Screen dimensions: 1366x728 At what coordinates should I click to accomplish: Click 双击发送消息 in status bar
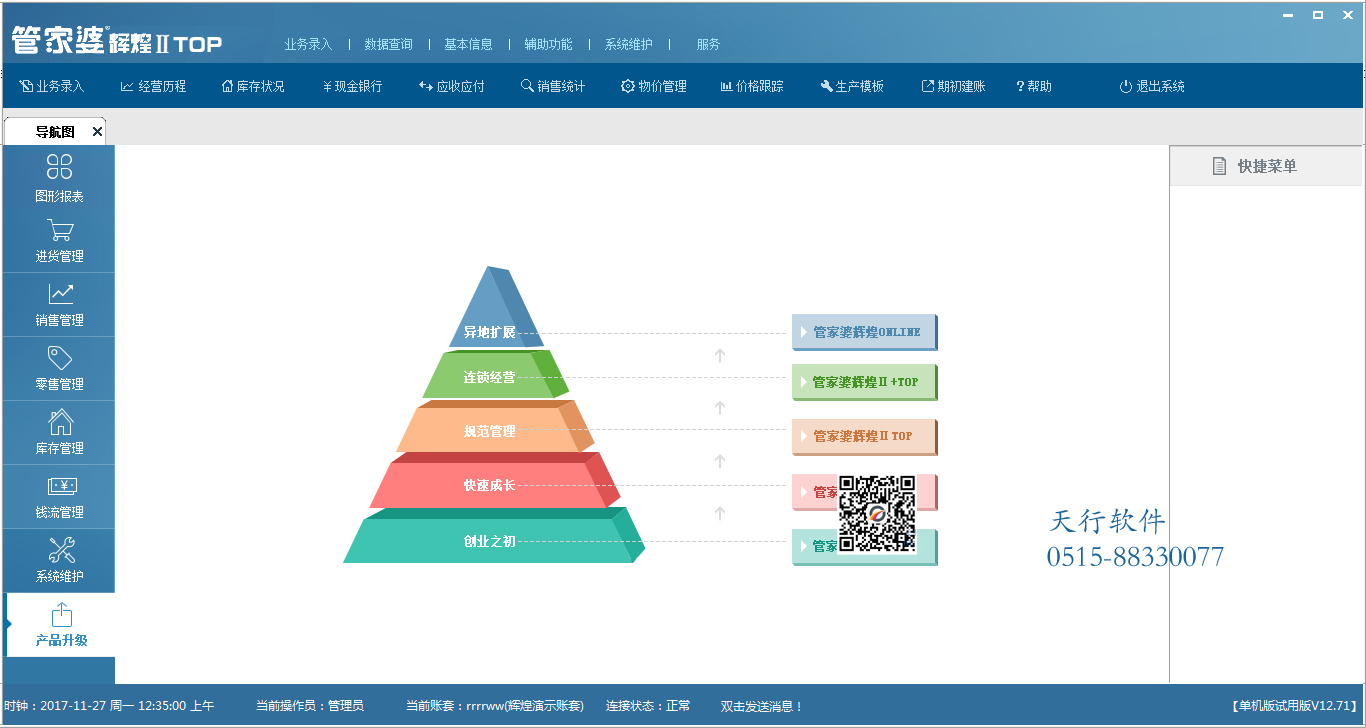tap(762, 706)
